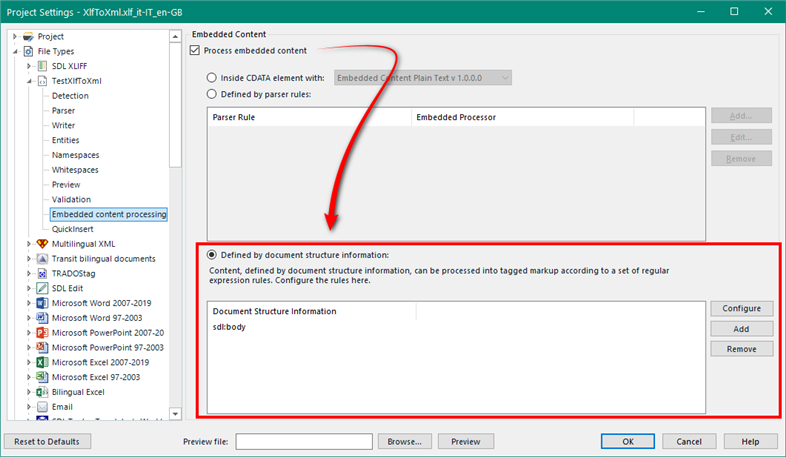Collapse the File Types tree node
Screen dimensions: 786x457
coord(15,51)
